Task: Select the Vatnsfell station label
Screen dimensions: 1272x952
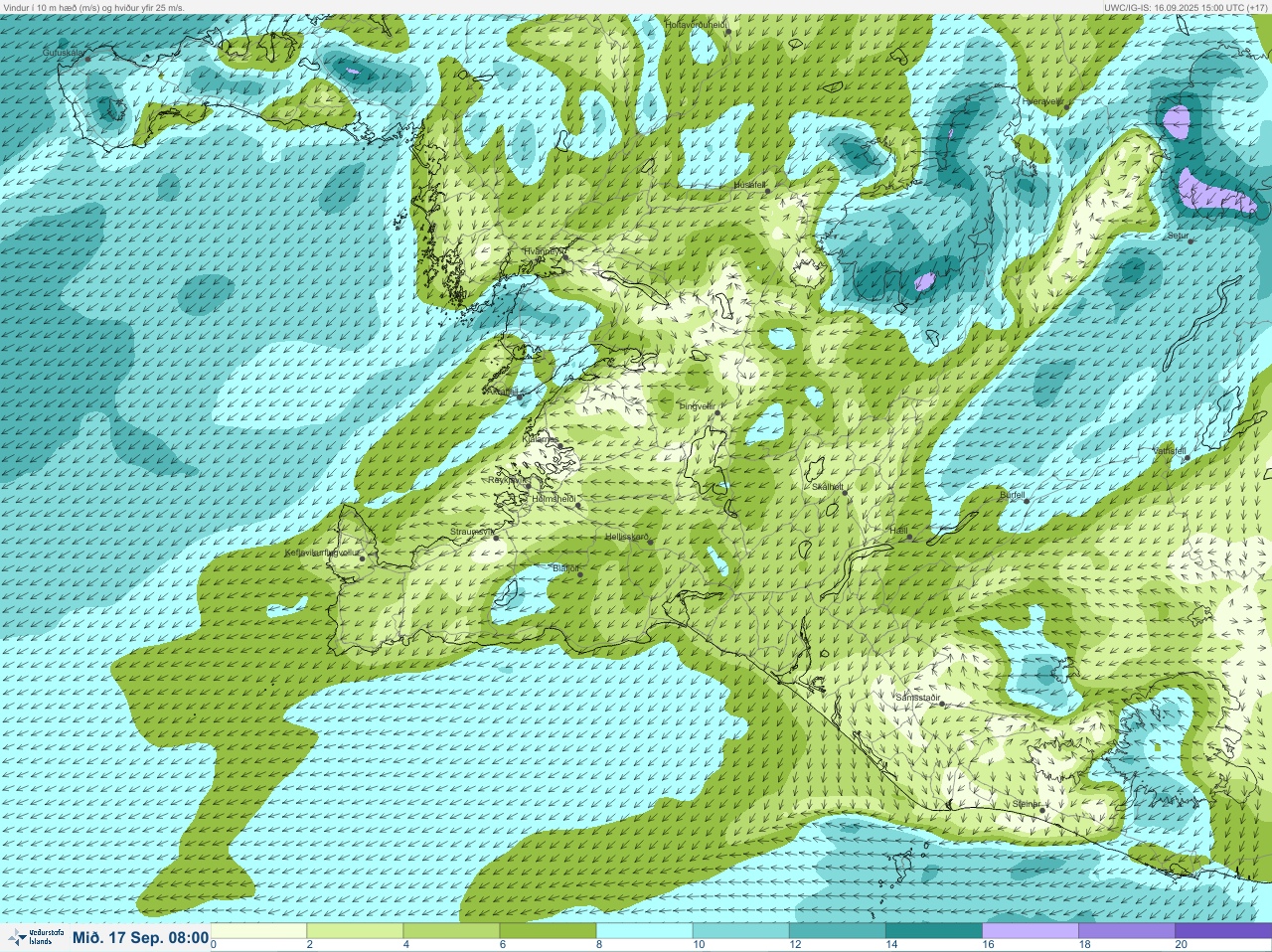Action: [x=1170, y=450]
